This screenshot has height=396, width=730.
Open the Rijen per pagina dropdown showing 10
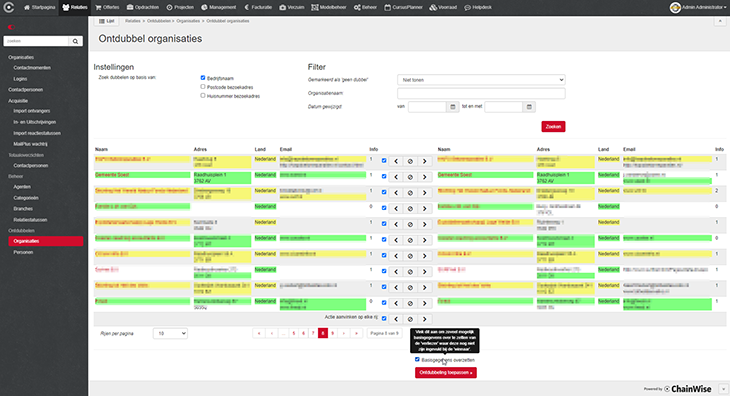170,333
